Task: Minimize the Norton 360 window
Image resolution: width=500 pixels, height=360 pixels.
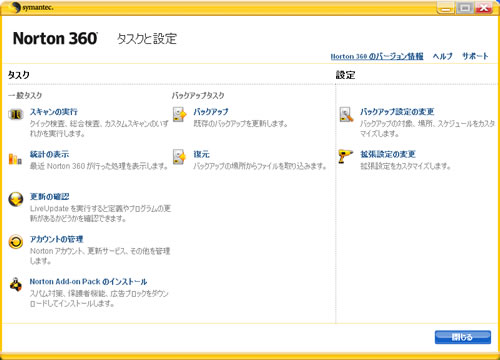Action: (x=446, y=8)
